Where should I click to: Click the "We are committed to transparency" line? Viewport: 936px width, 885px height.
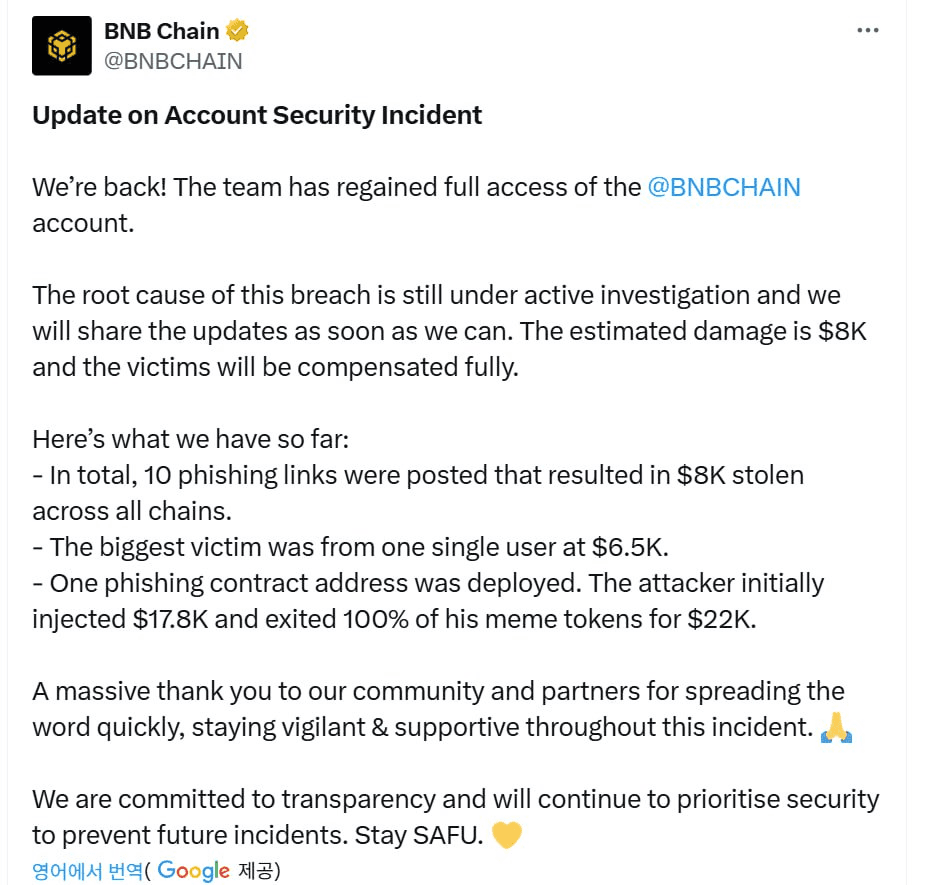(455, 799)
